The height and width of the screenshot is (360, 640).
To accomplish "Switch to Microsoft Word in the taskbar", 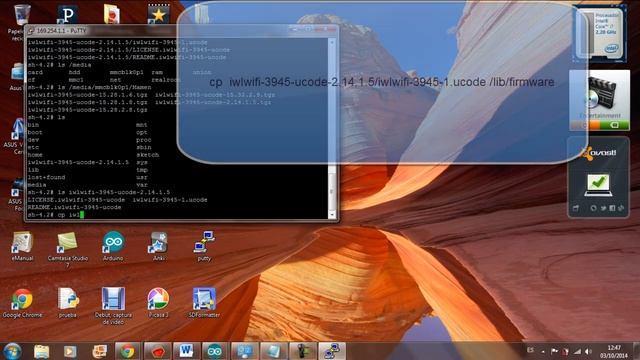I will tap(186, 351).
